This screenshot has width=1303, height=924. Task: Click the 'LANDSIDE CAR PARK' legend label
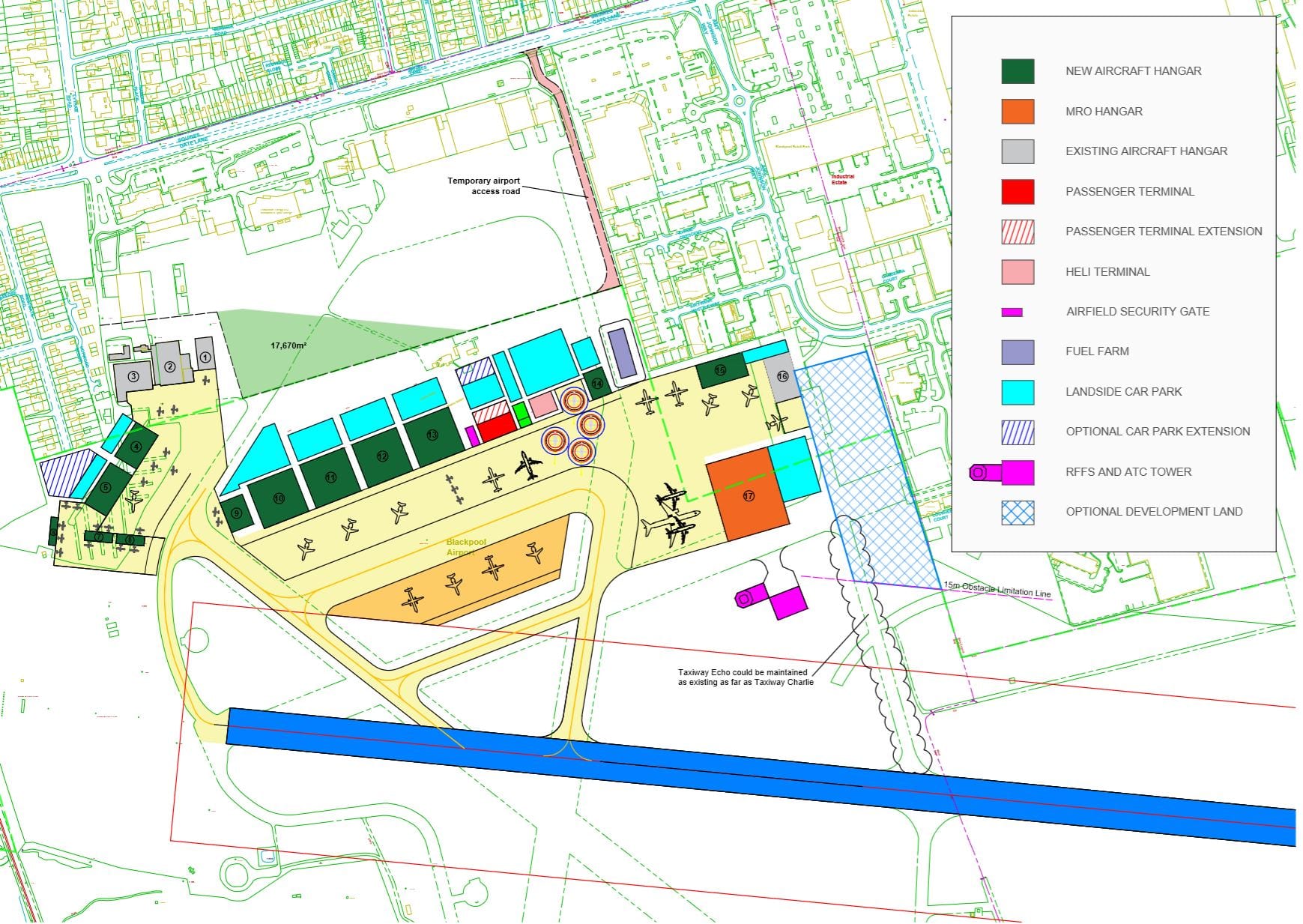click(x=1124, y=392)
